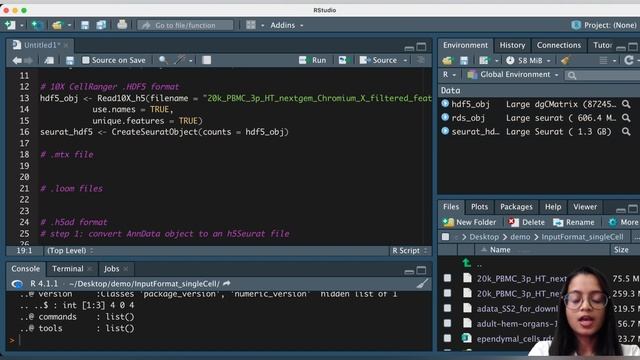
Task: Open the R language selector in Environment
Action: pos(449,75)
